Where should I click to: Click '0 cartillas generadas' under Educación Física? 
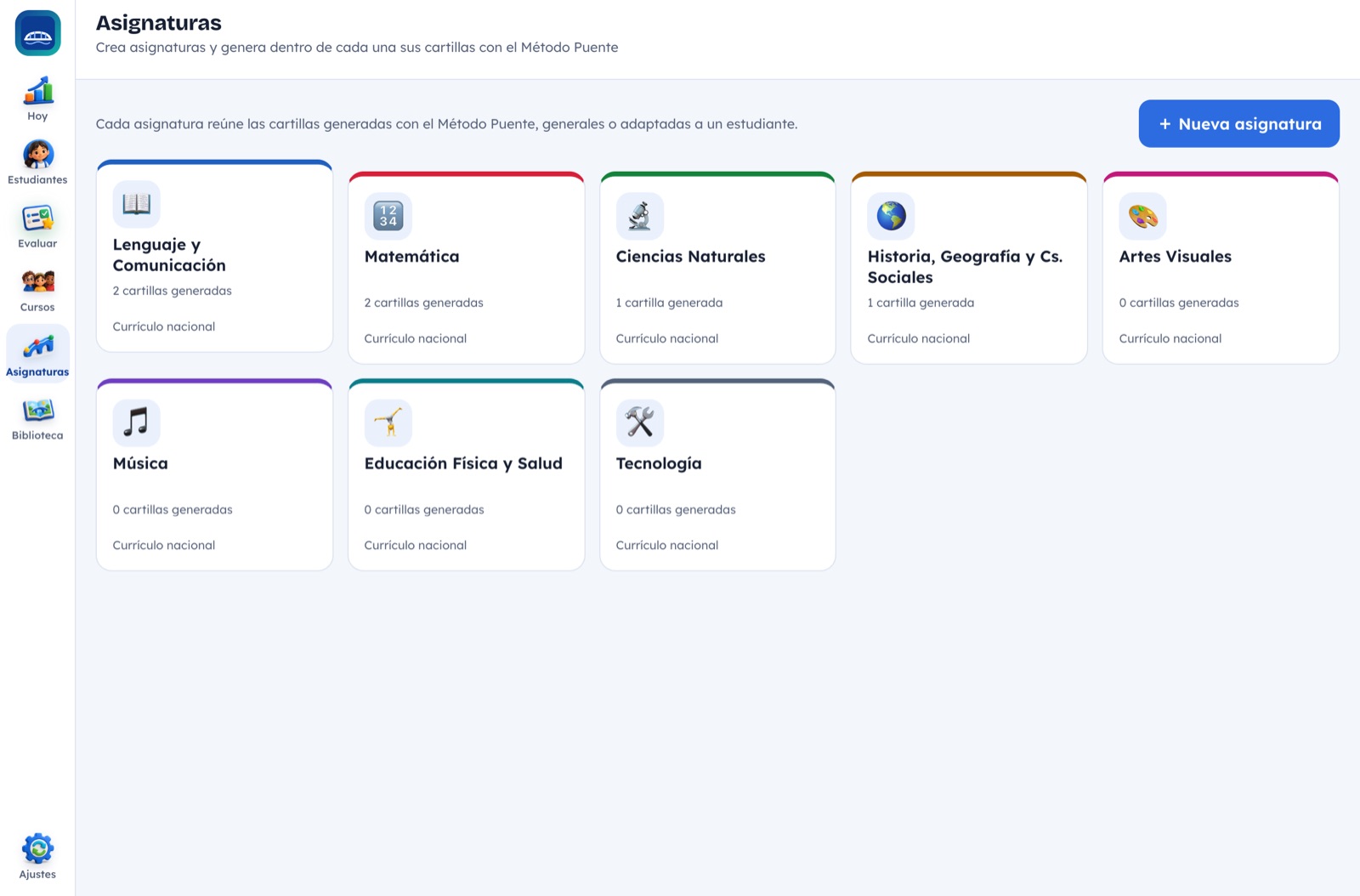(x=424, y=510)
